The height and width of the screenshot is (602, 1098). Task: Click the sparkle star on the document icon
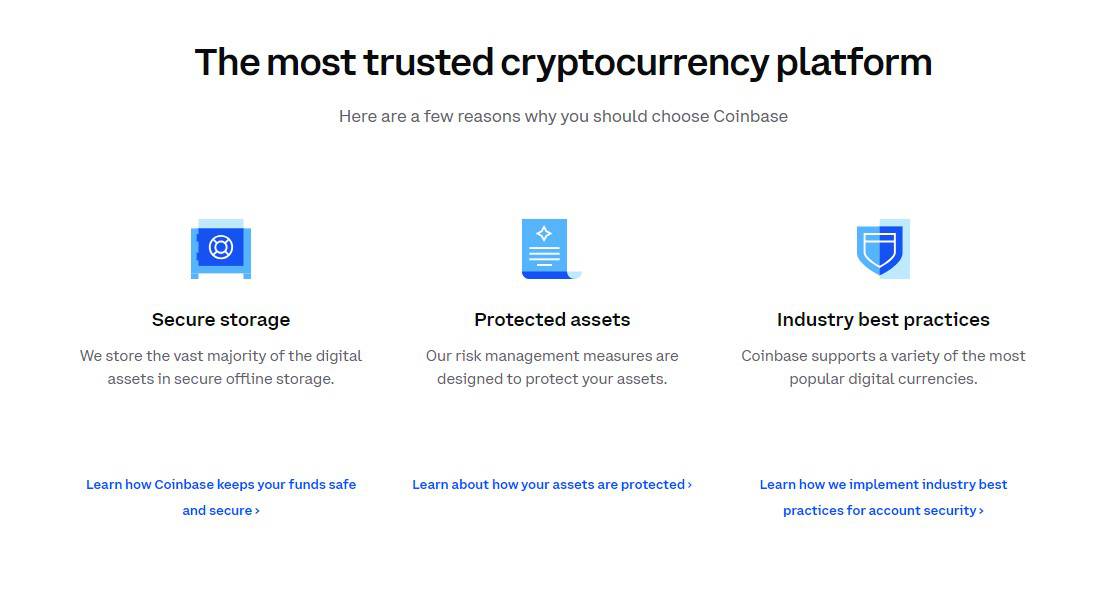(544, 234)
